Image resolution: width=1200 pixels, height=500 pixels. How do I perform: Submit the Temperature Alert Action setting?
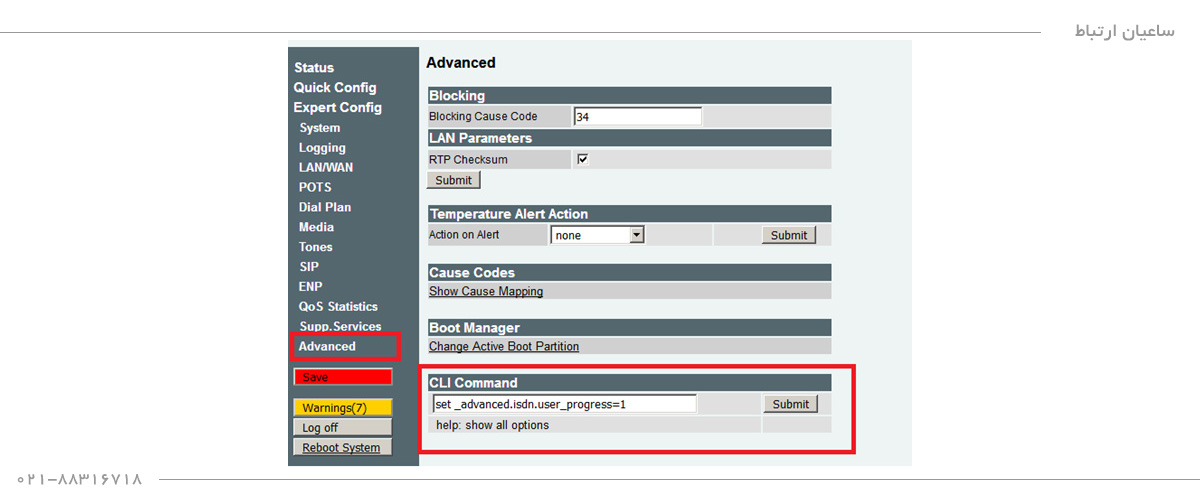click(x=788, y=235)
